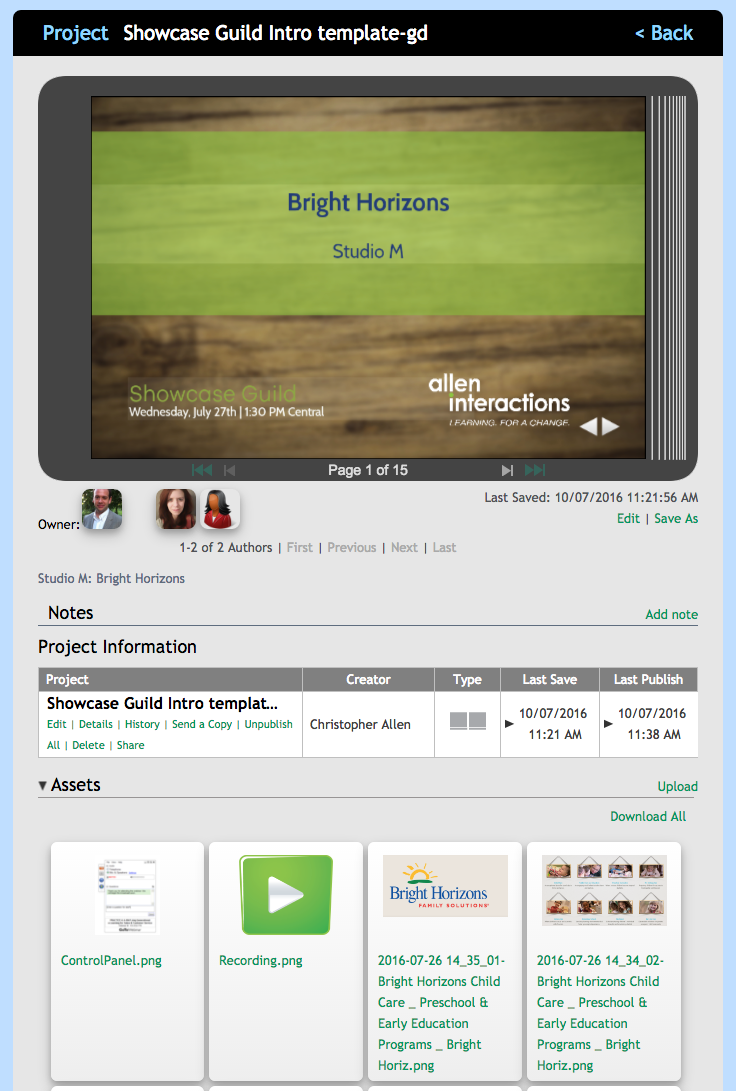Click the 'Showcase Guild Intro templat...' project name

[162, 703]
